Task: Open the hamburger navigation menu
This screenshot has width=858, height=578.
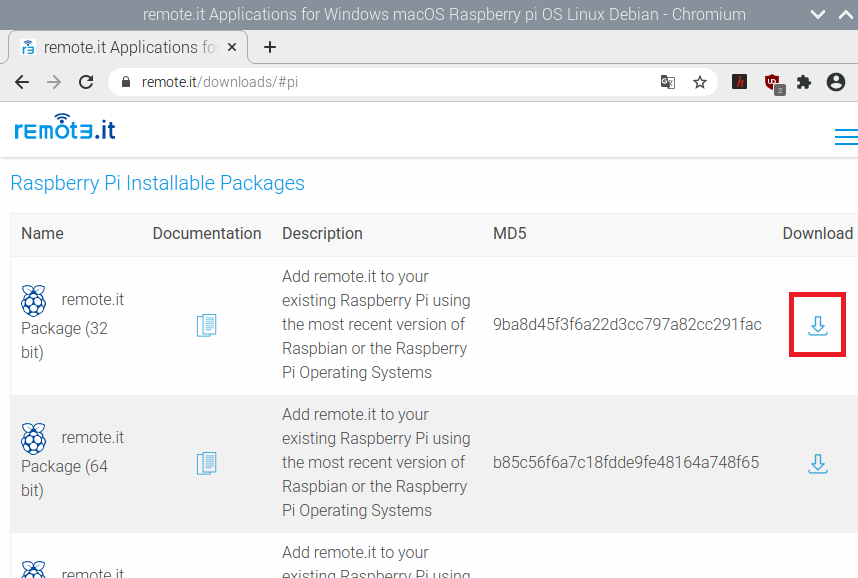Action: (846, 137)
